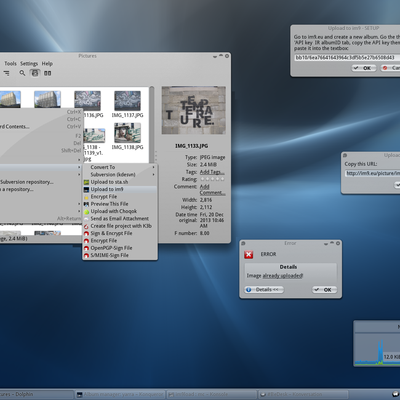Click the F number value 8.00
Viewport: 400px width, 400px height.
[x=205, y=233]
